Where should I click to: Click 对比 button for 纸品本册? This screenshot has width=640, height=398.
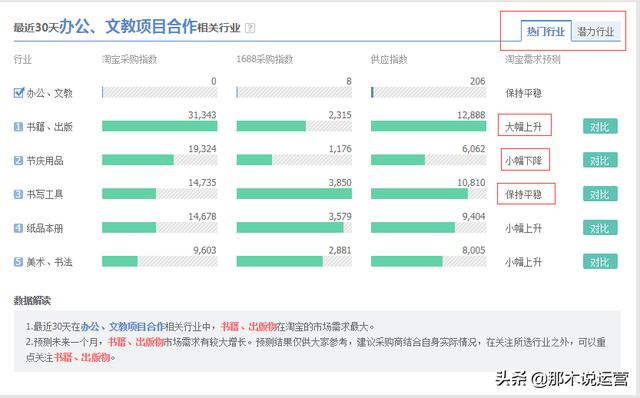[x=600, y=228]
